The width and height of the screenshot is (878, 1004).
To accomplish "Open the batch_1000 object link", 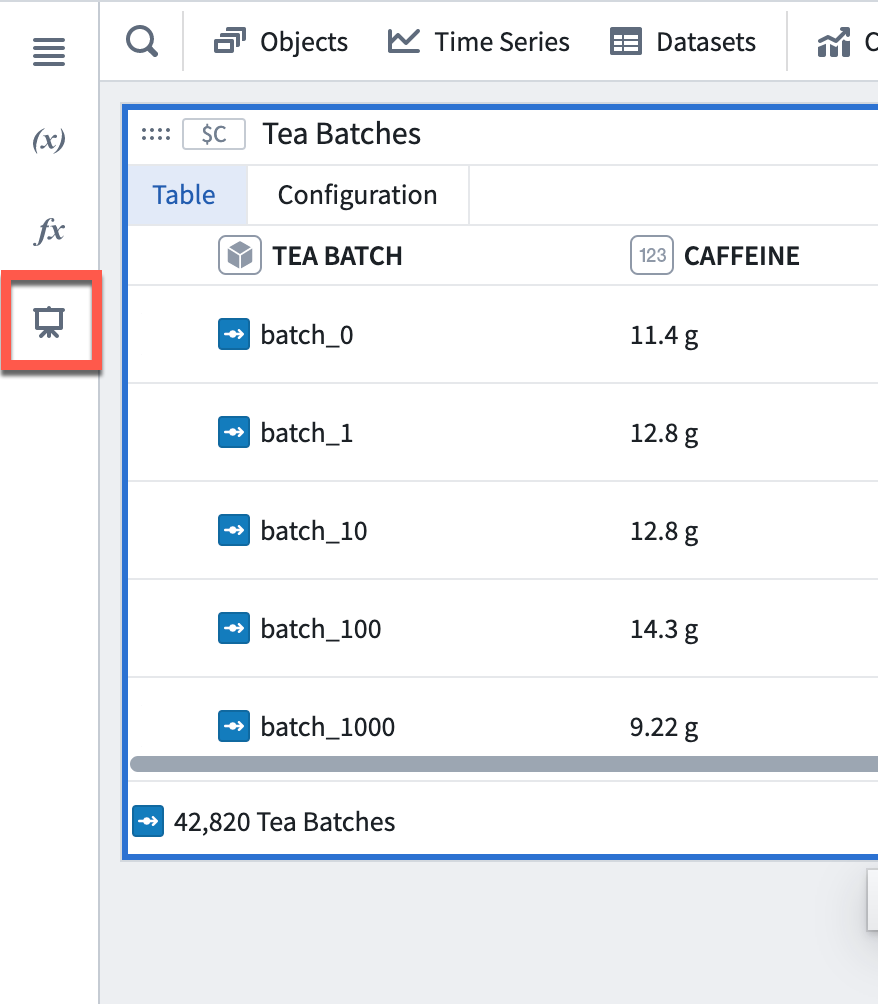I will click(x=328, y=727).
